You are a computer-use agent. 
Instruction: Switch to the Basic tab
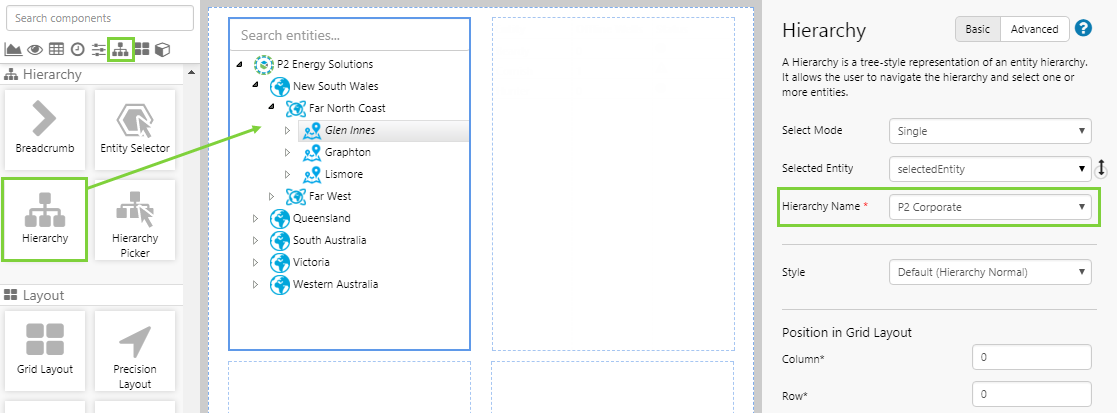[977, 29]
